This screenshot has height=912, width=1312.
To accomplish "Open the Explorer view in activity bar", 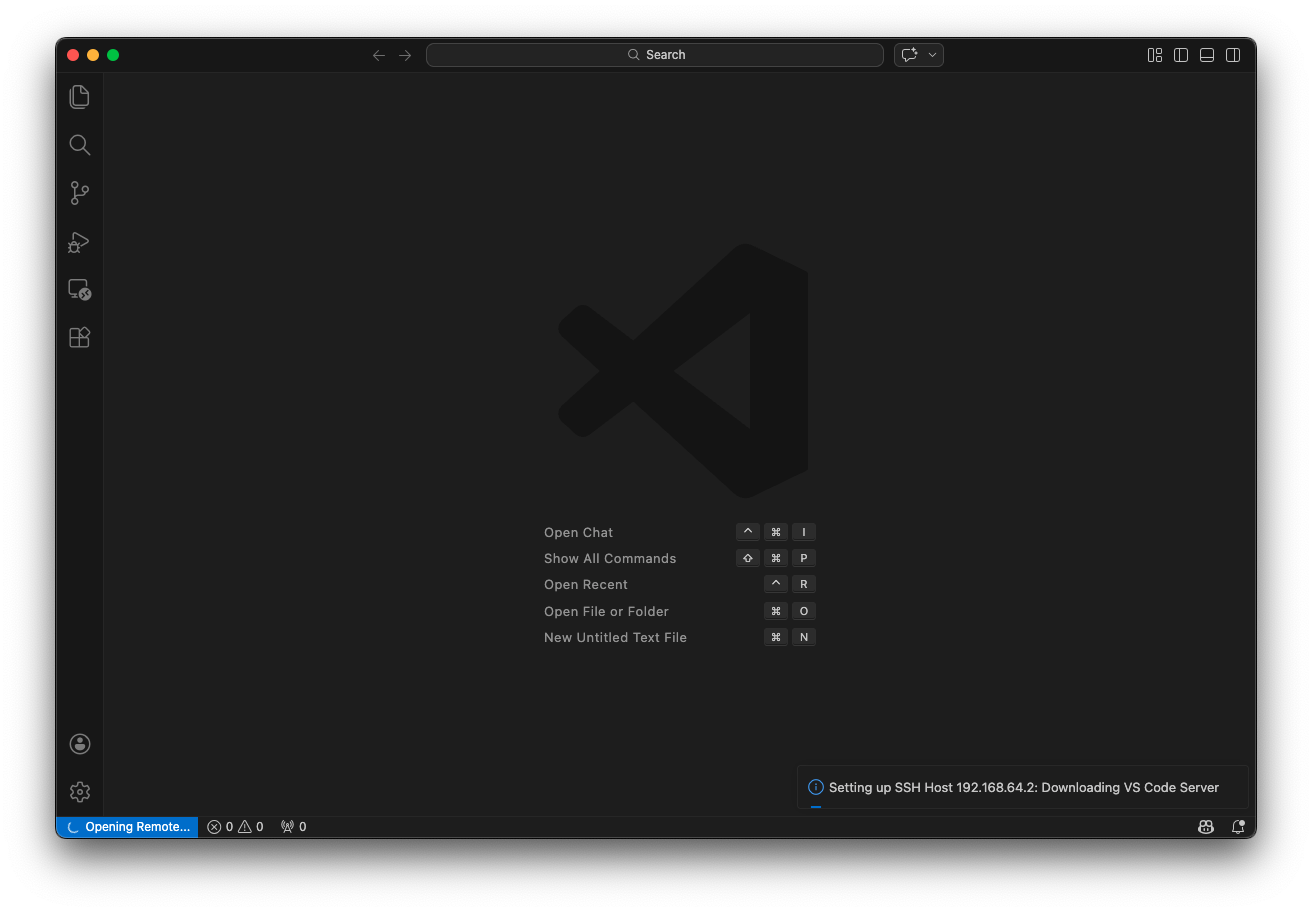I will pos(80,97).
